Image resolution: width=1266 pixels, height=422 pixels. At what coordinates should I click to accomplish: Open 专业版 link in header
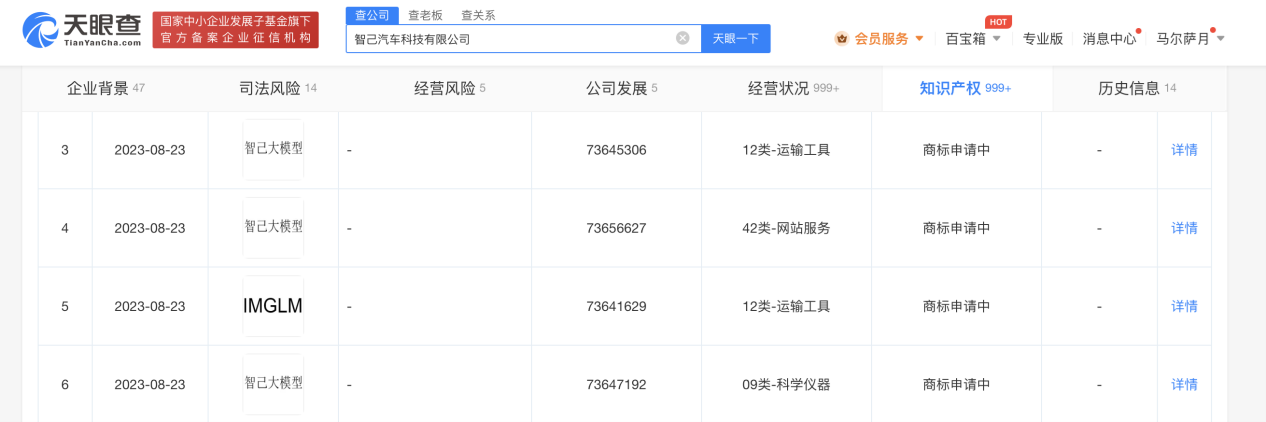tap(1042, 38)
